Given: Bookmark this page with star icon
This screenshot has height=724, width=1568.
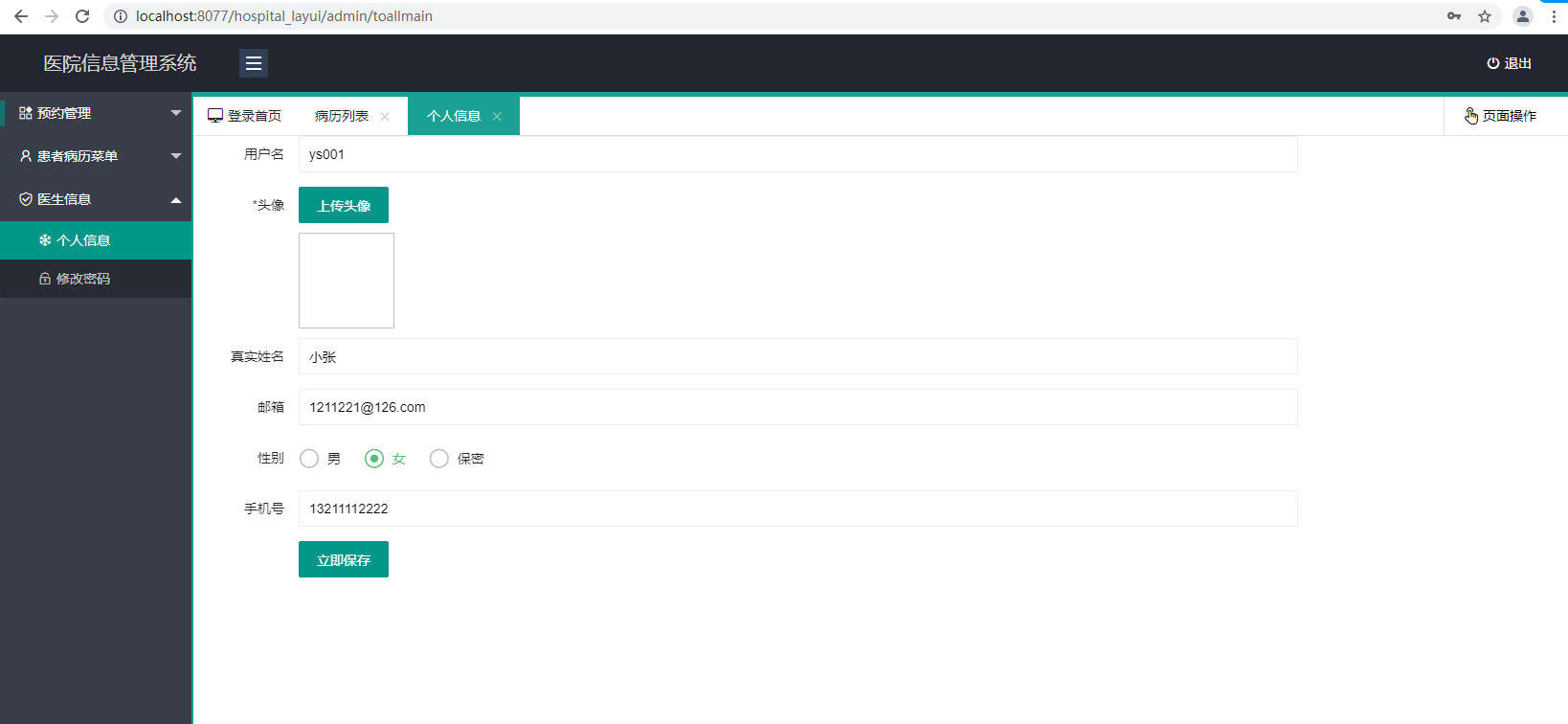Looking at the screenshot, I should click(1485, 16).
